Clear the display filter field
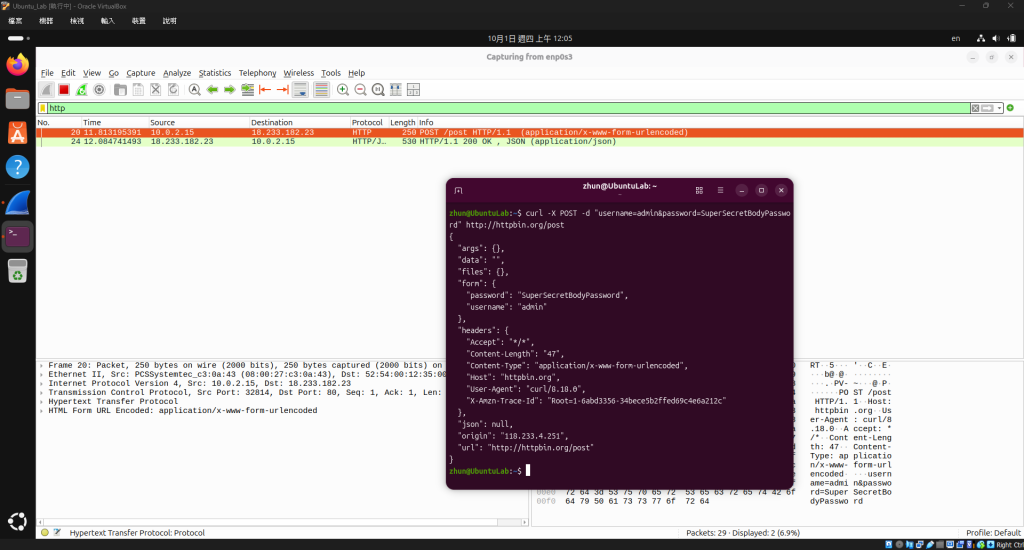Viewport: 1024px width, 550px height. [x=975, y=108]
